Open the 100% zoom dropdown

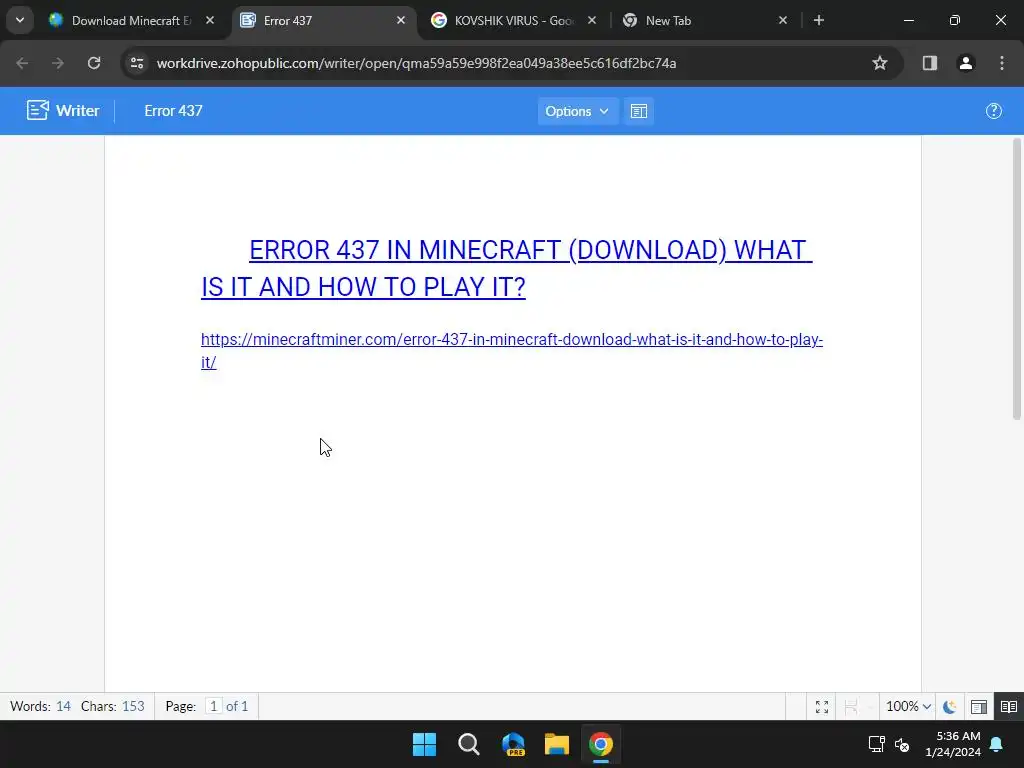(908, 706)
